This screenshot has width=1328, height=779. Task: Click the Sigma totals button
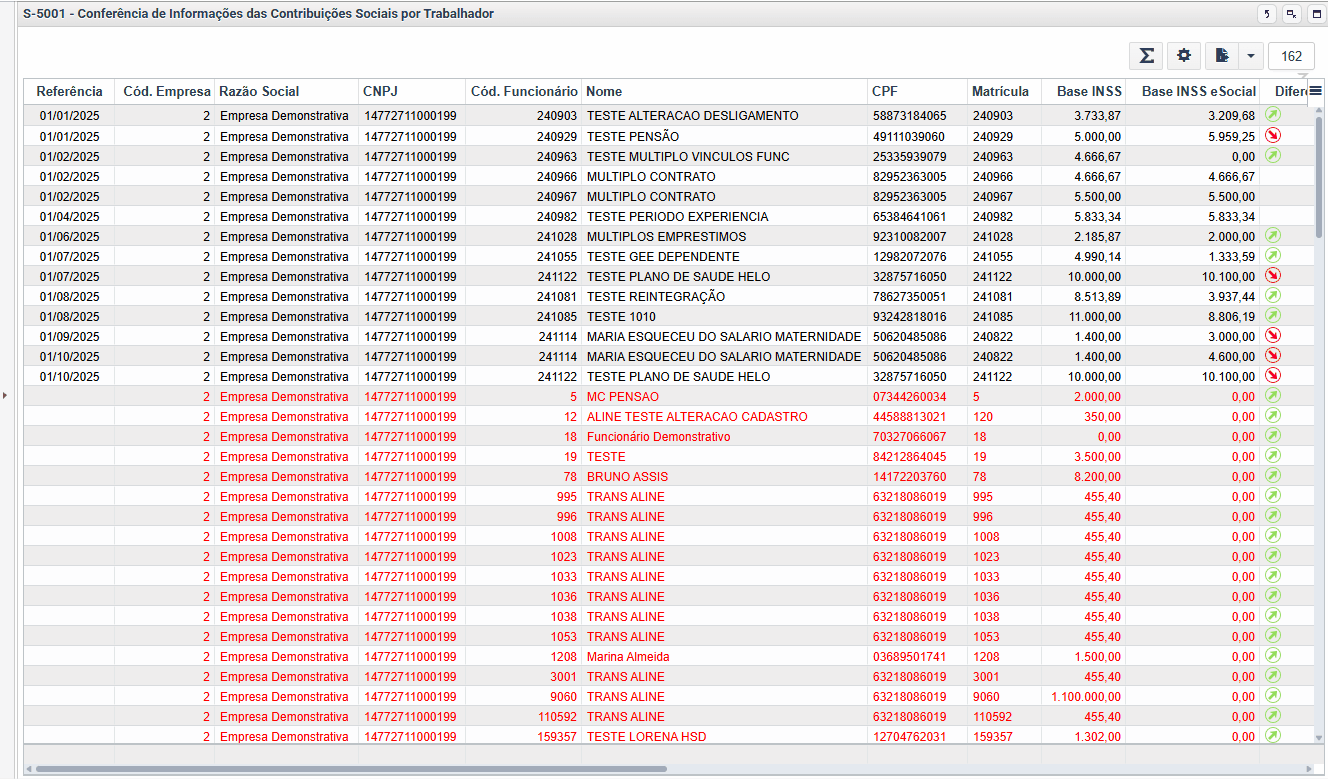pyautogui.click(x=1147, y=56)
